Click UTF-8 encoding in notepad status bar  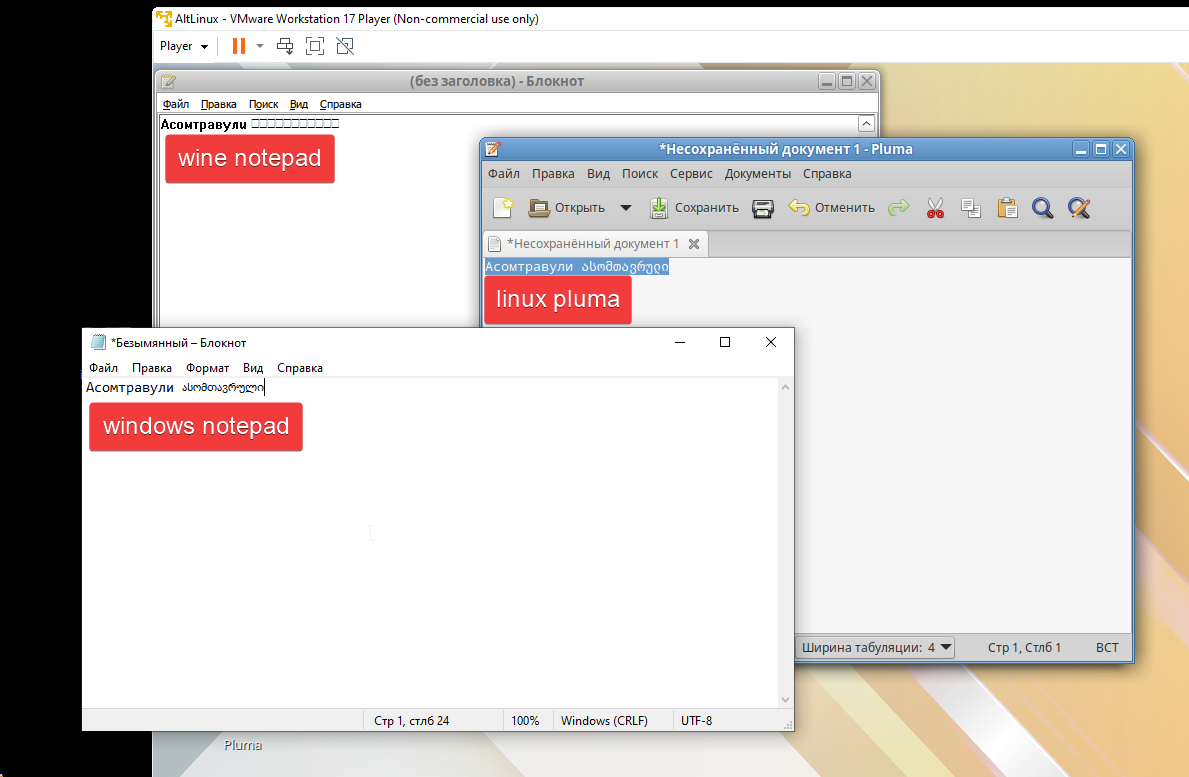(x=696, y=721)
